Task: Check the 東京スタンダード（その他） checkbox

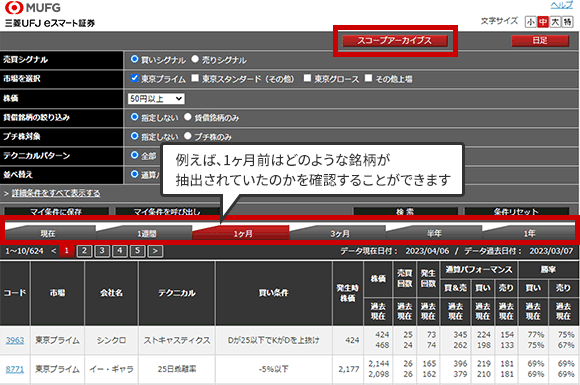Action: (x=195, y=78)
